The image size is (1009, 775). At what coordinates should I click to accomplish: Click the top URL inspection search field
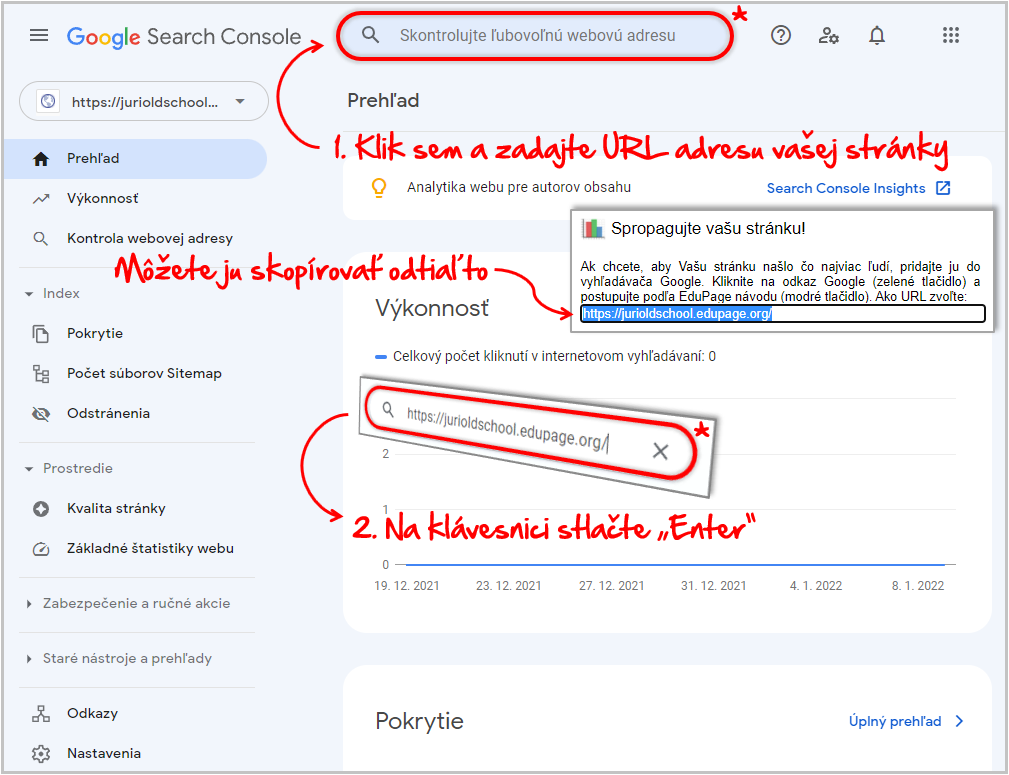[535, 35]
